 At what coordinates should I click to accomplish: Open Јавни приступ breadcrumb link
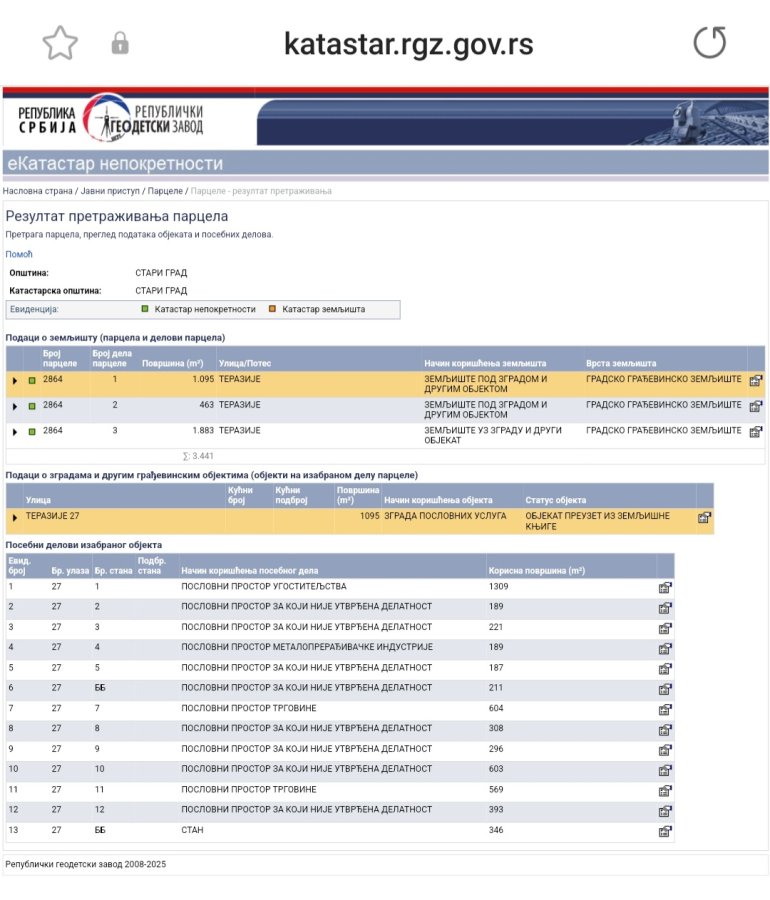click(x=110, y=190)
